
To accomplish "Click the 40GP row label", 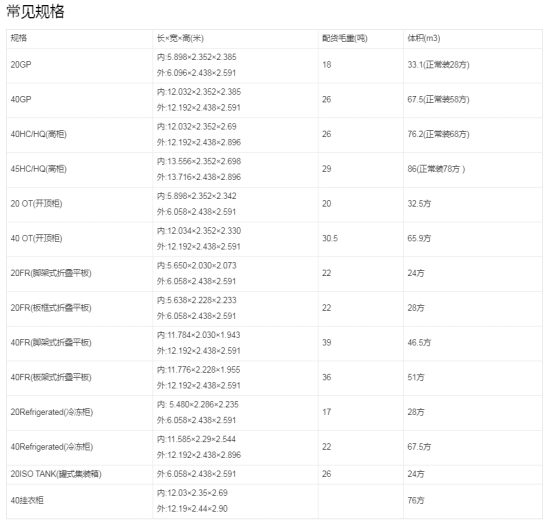I will click(21, 99).
